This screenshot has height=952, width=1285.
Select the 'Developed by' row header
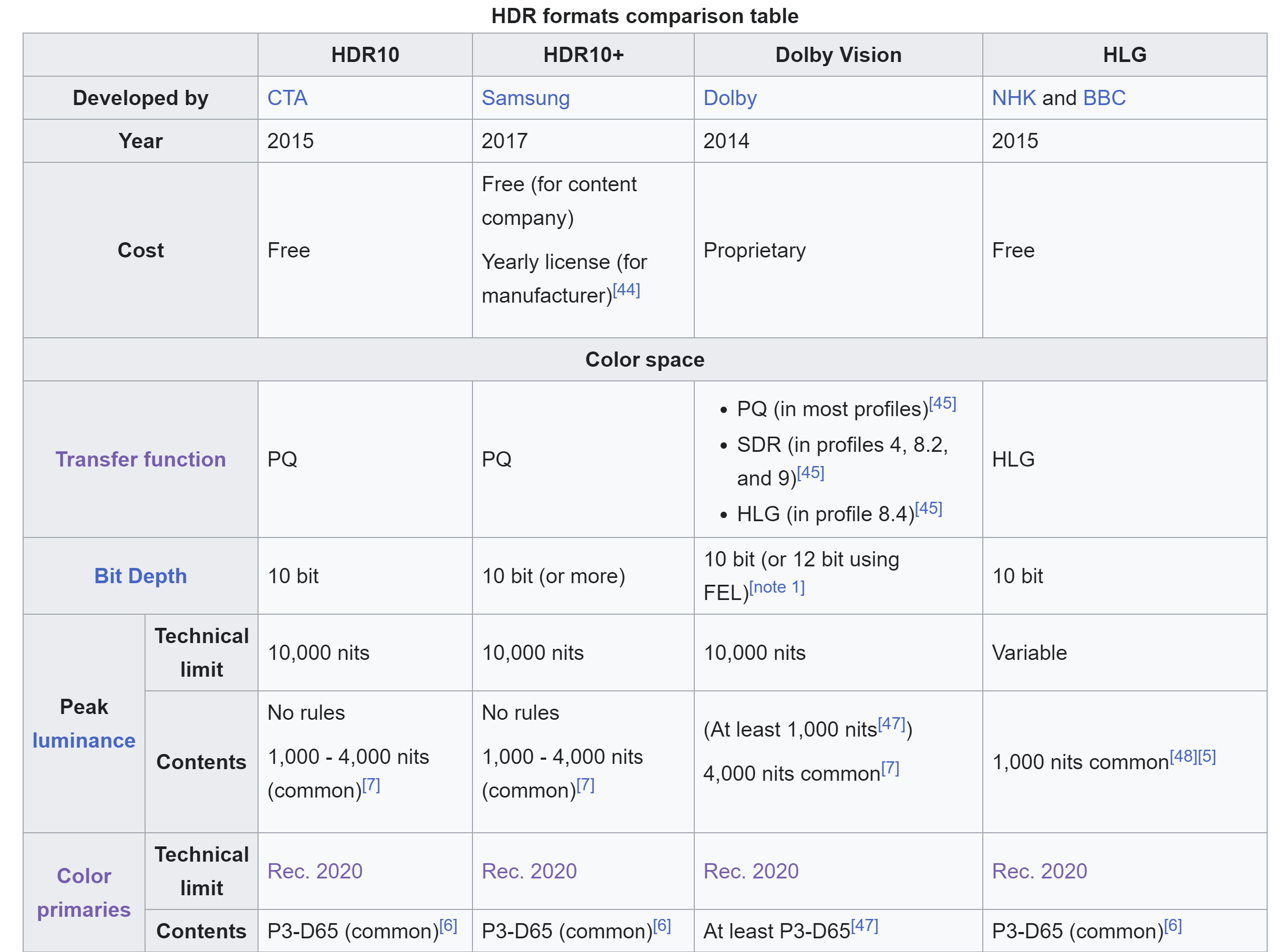point(140,98)
